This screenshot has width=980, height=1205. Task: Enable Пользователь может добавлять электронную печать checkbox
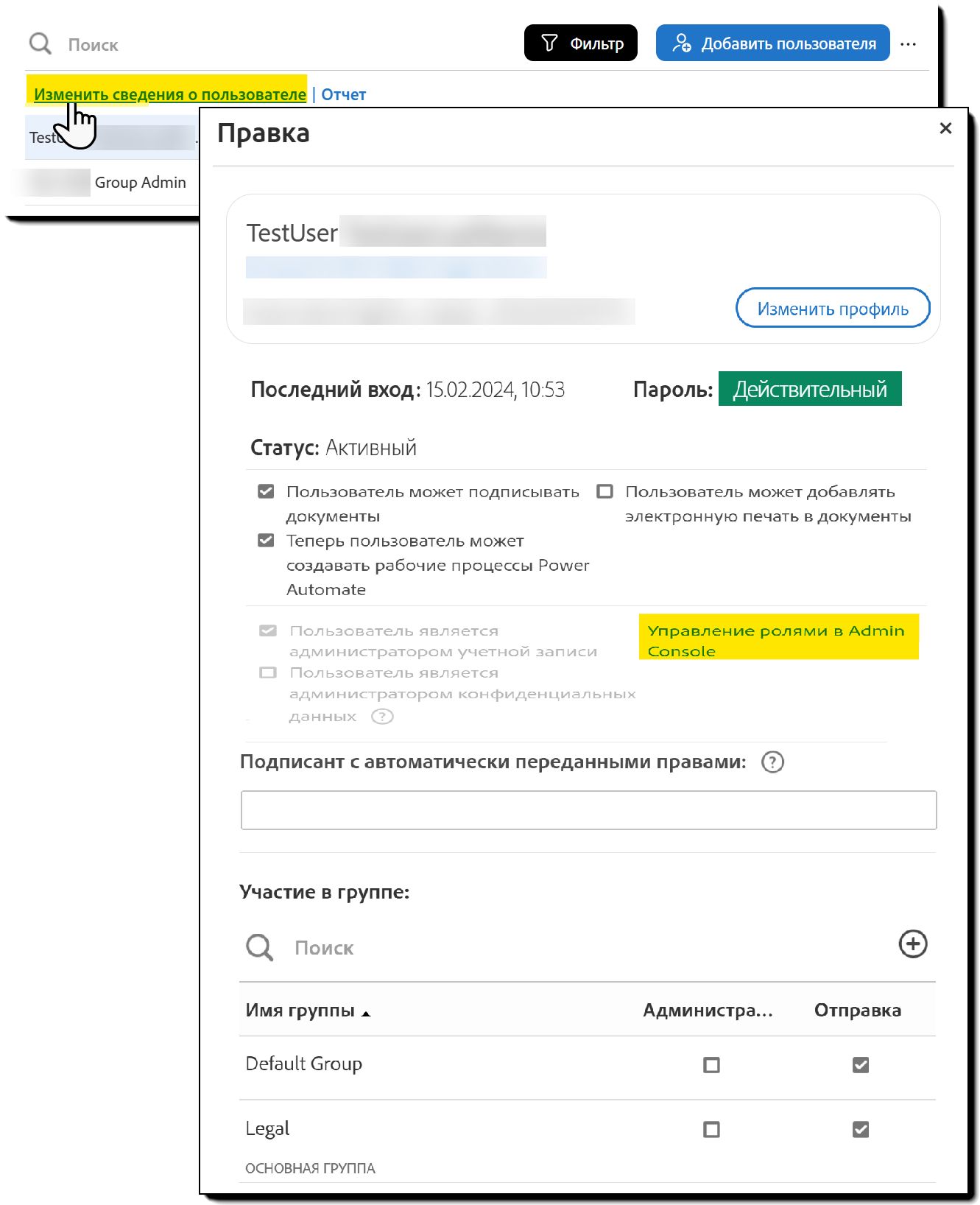coord(604,491)
